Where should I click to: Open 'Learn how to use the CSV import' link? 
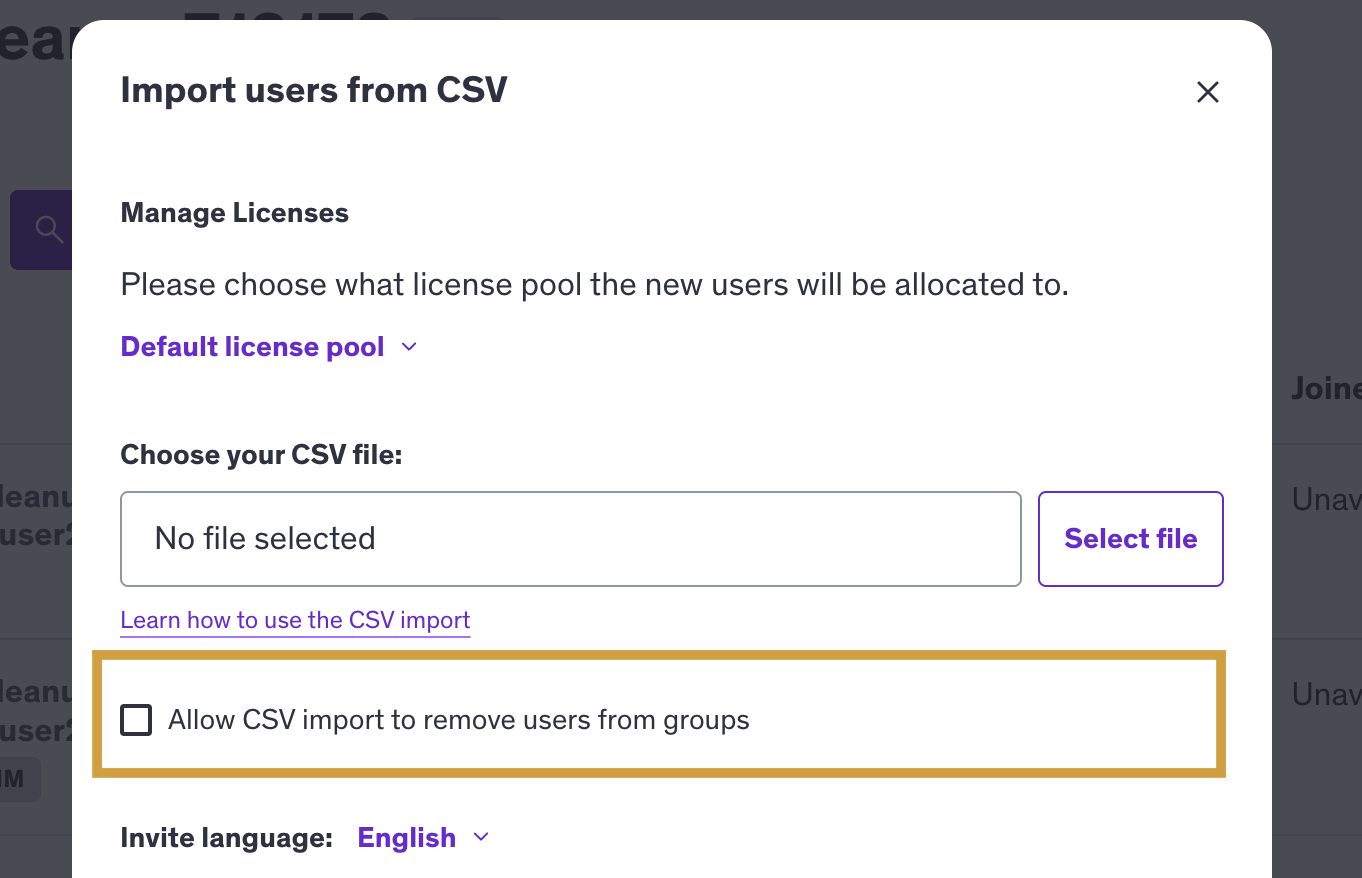(x=295, y=620)
